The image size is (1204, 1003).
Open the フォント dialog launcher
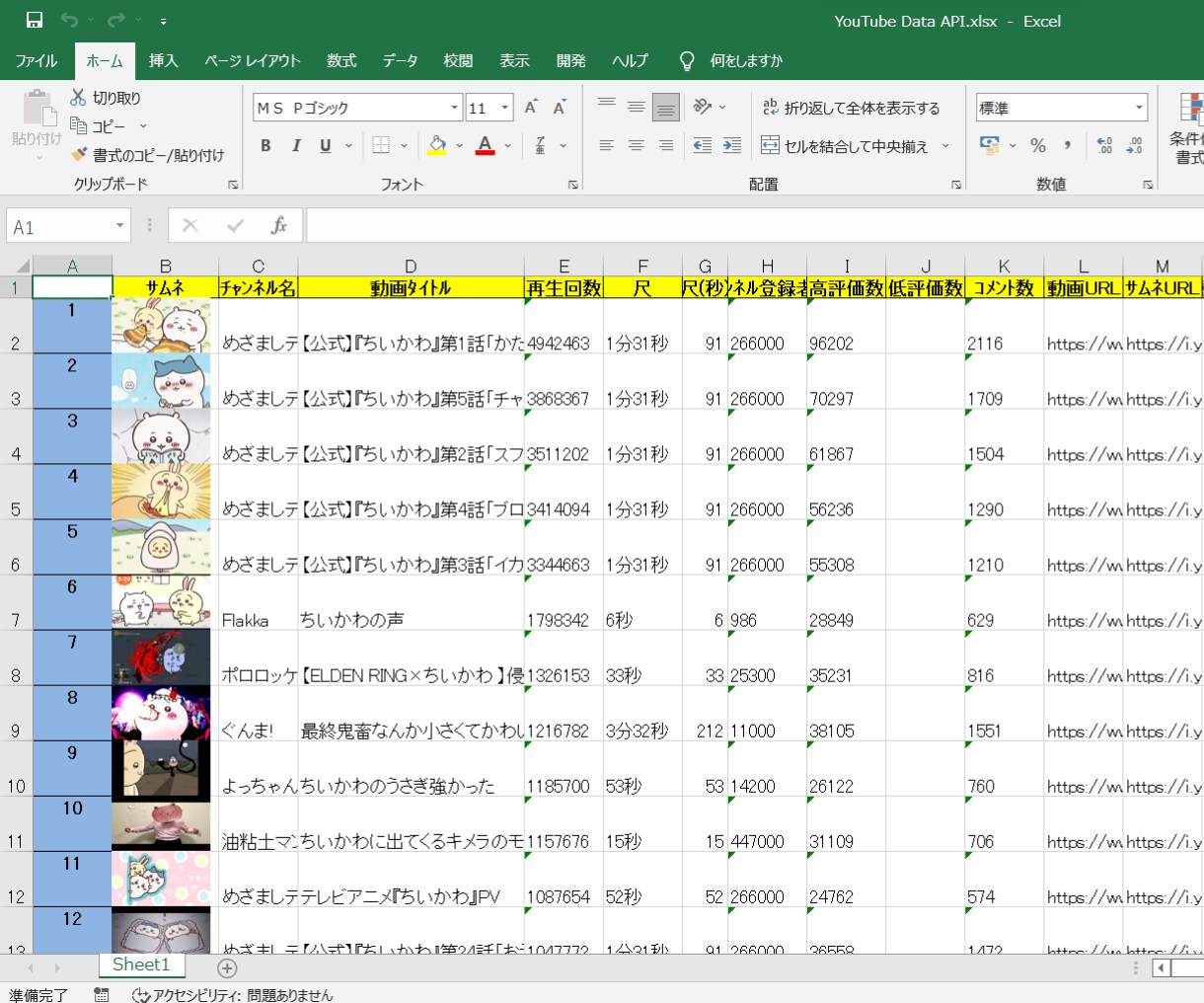point(572,185)
